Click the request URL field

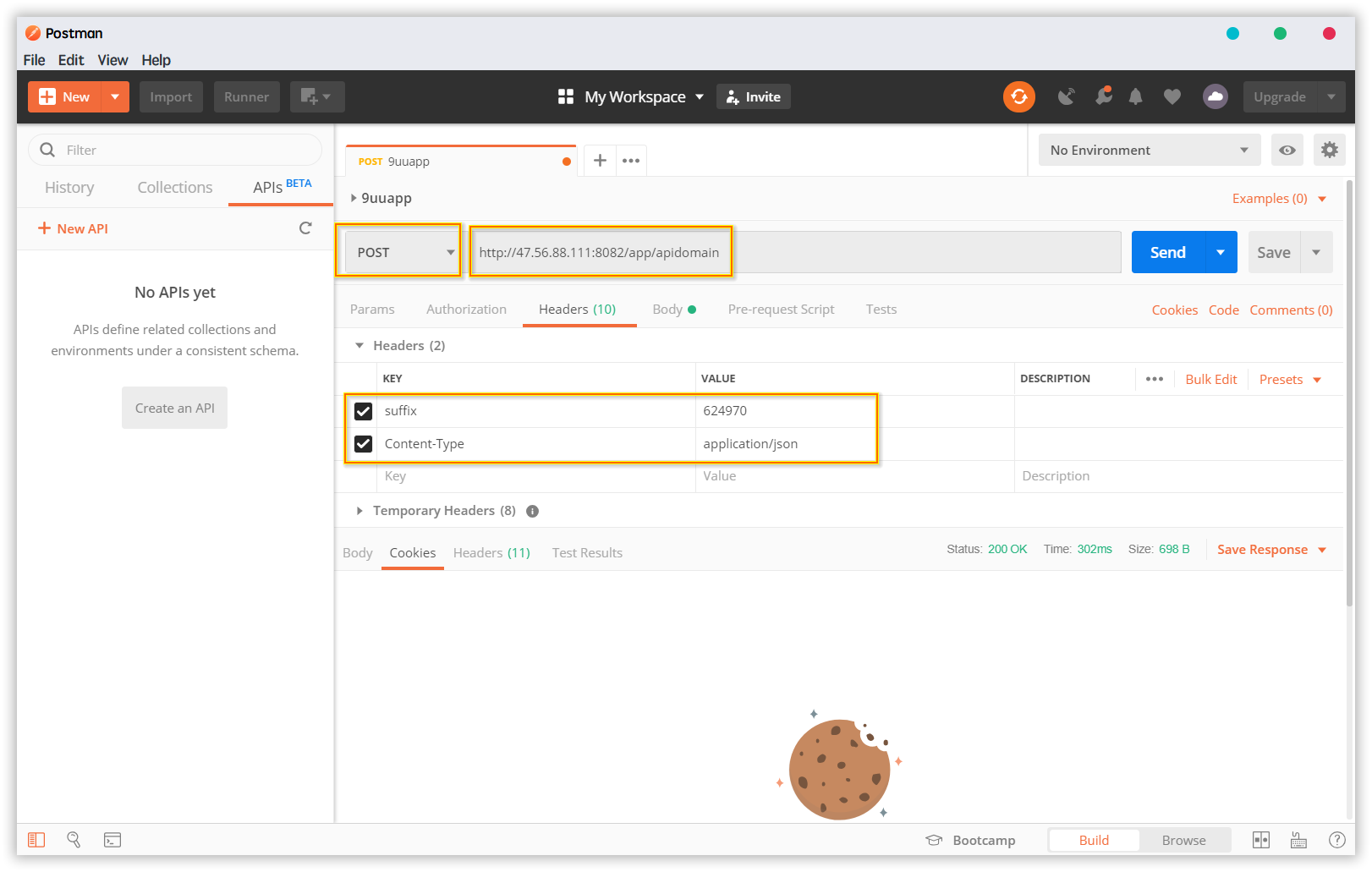click(x=796, y=252)
